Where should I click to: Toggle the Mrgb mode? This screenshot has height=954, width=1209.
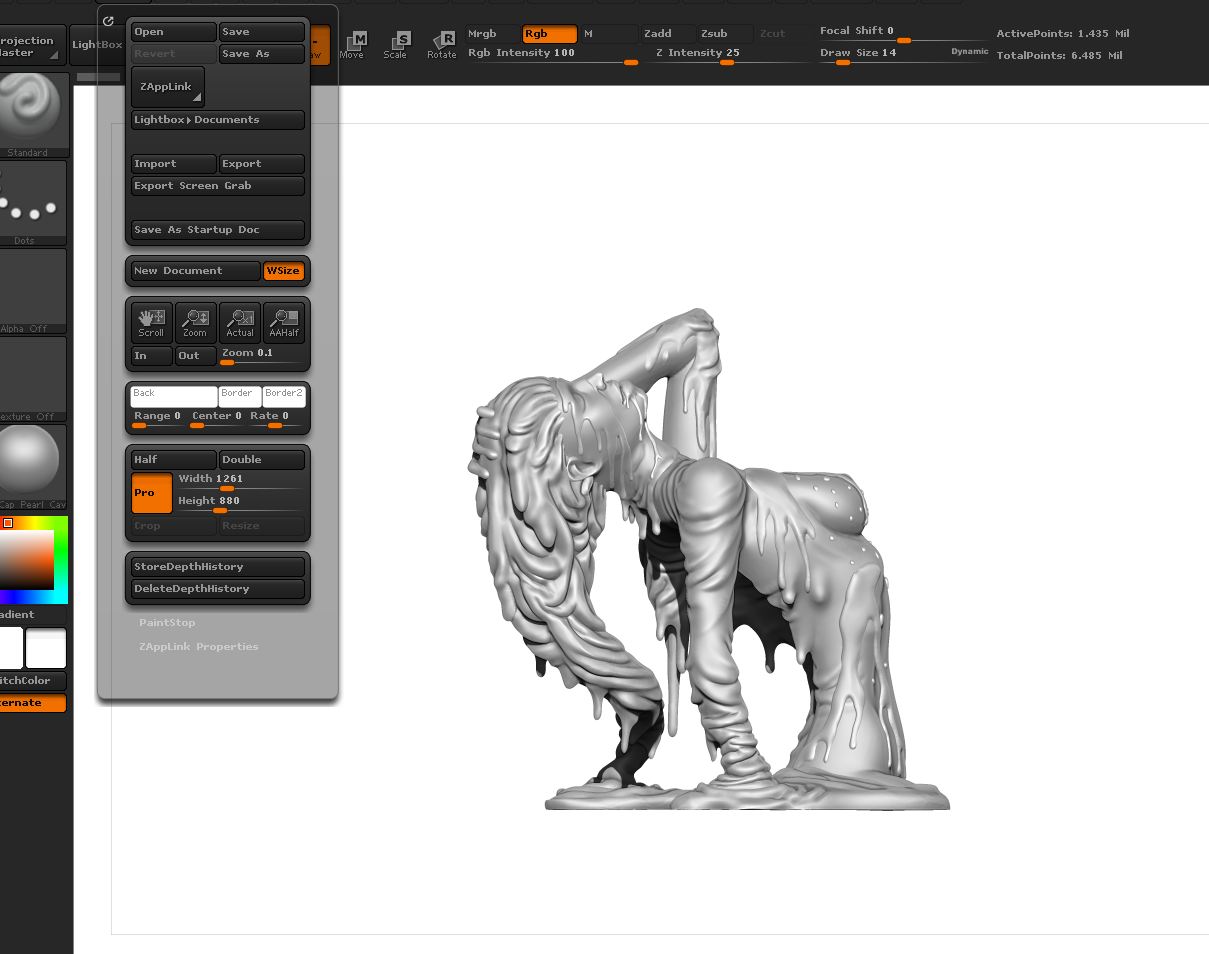pos(493,34)
